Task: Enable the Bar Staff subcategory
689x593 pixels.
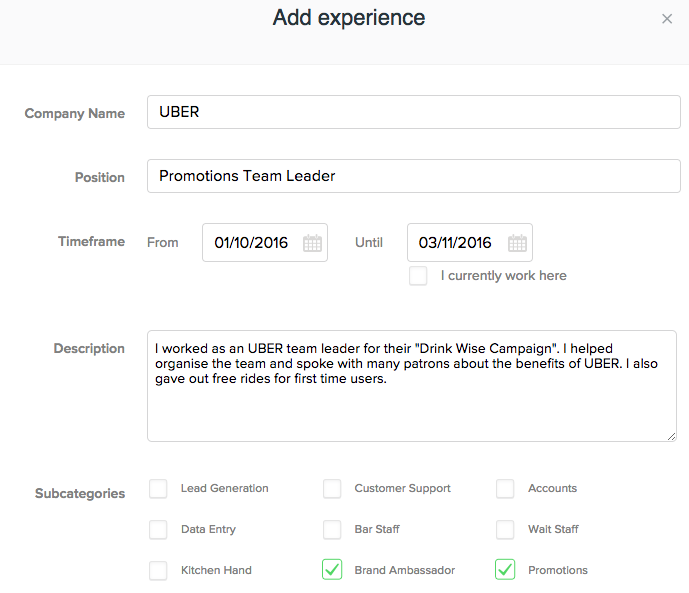Action: [332, 530]
